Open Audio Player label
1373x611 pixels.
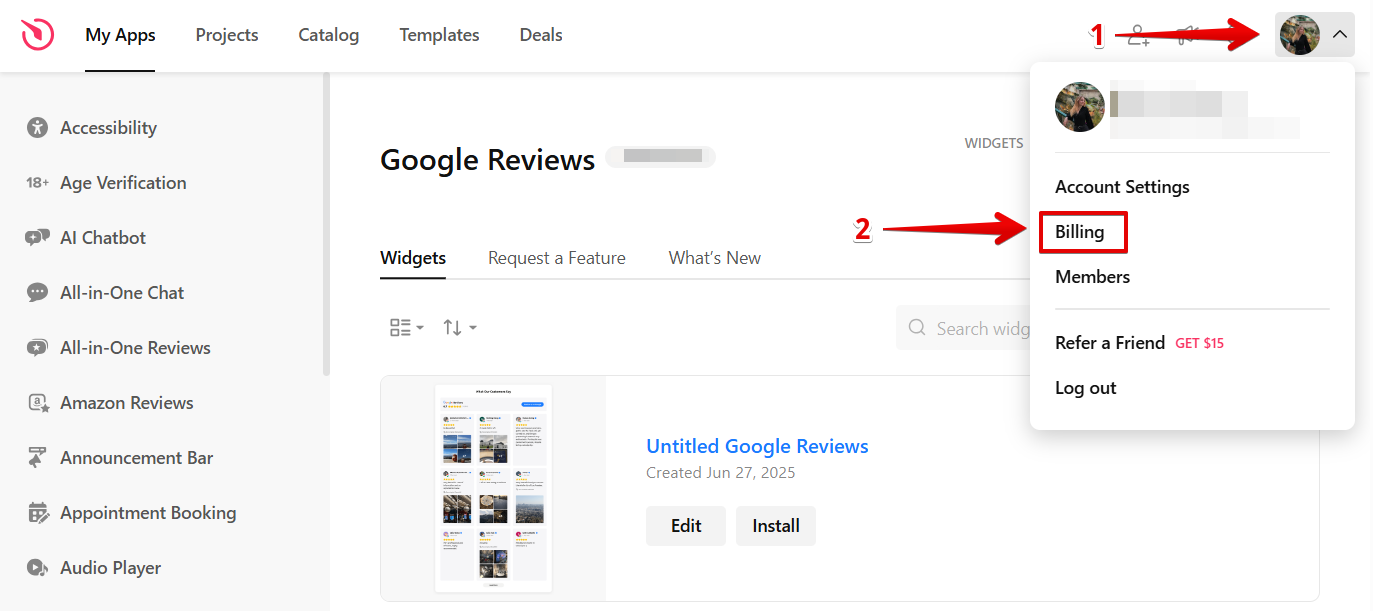pyautogui.click(x=110, y=568)
